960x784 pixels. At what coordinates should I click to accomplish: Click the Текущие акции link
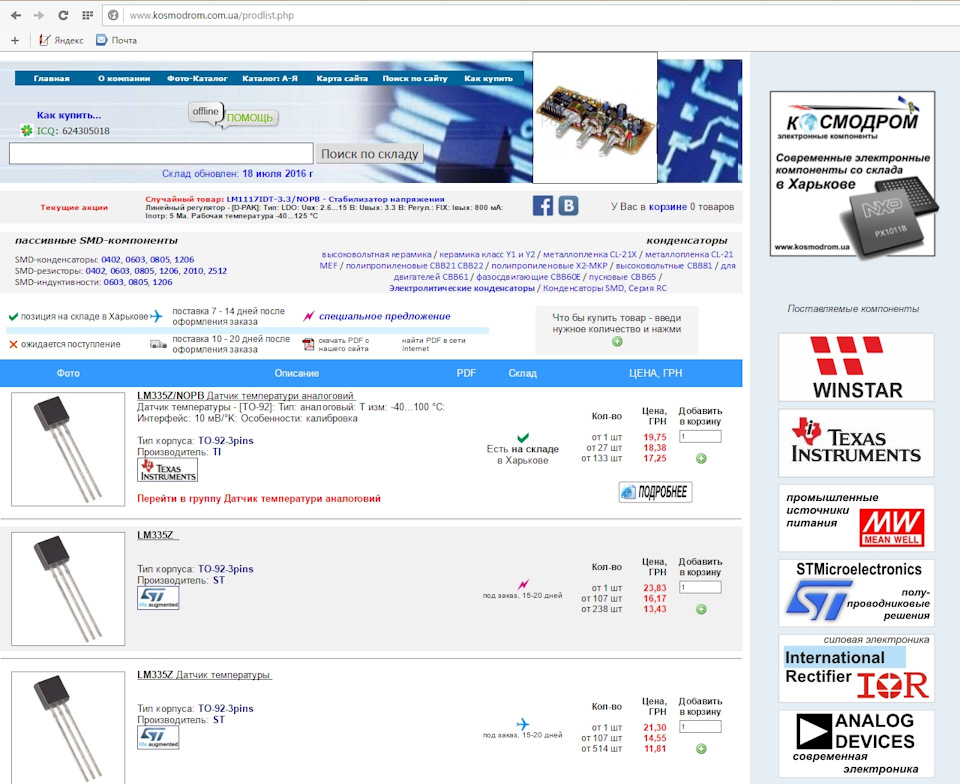click(x=74, y=207)
